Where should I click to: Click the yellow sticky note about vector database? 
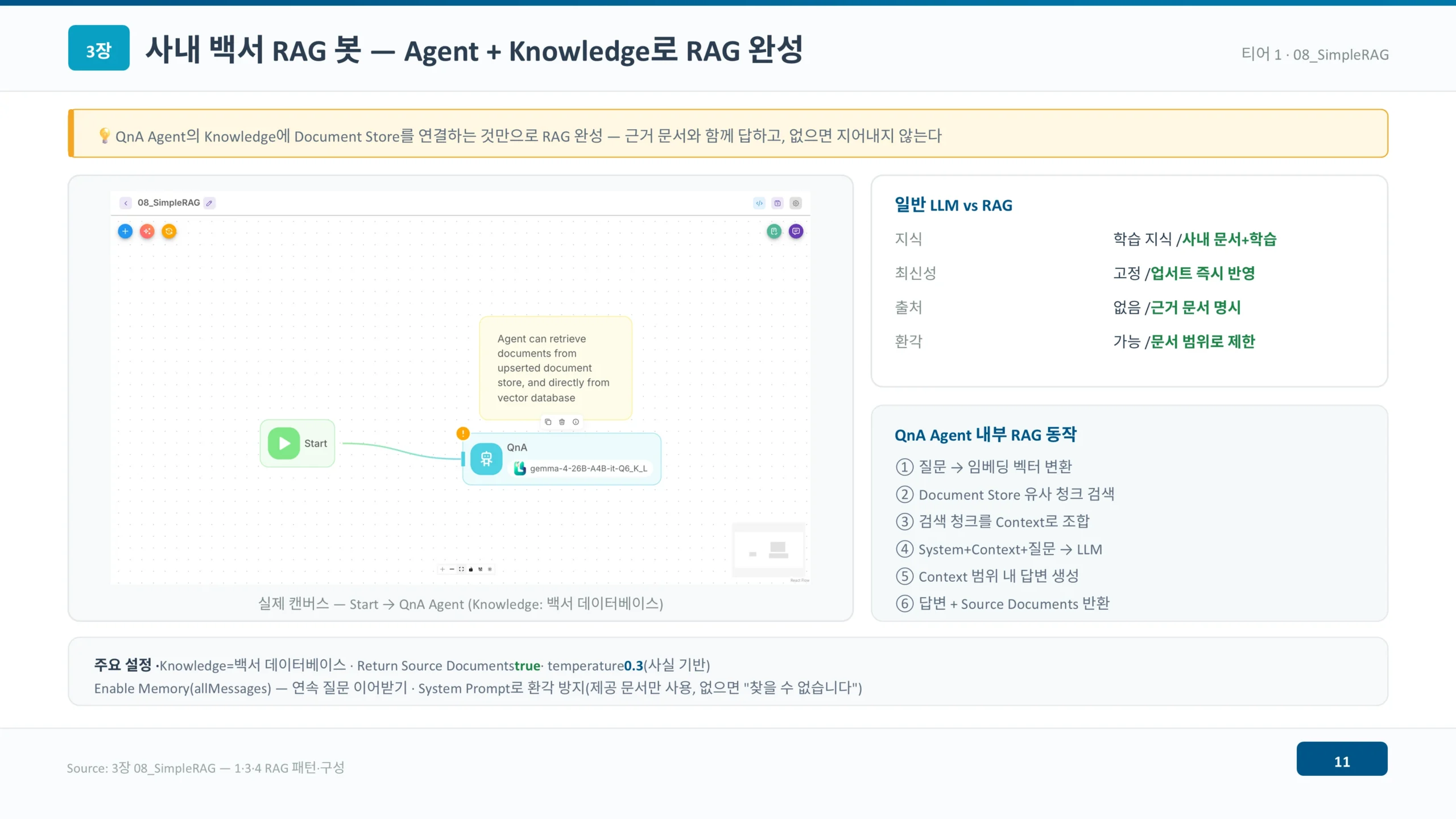(x=556, y=368)
